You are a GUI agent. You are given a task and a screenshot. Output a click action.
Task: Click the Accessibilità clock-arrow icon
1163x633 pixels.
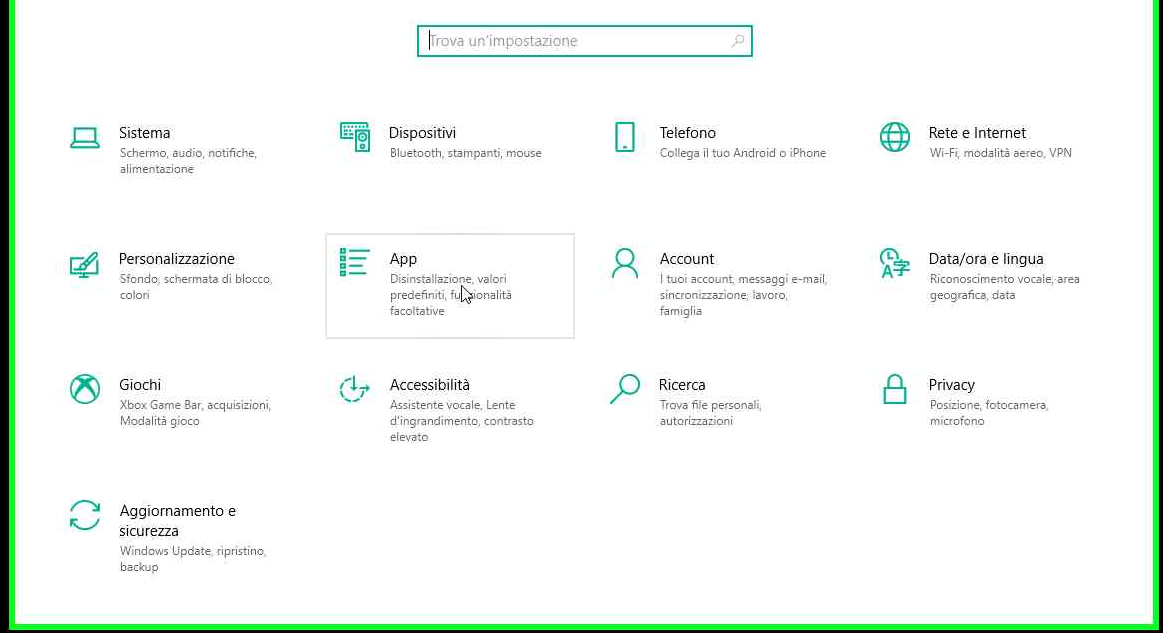pos(355,389)
